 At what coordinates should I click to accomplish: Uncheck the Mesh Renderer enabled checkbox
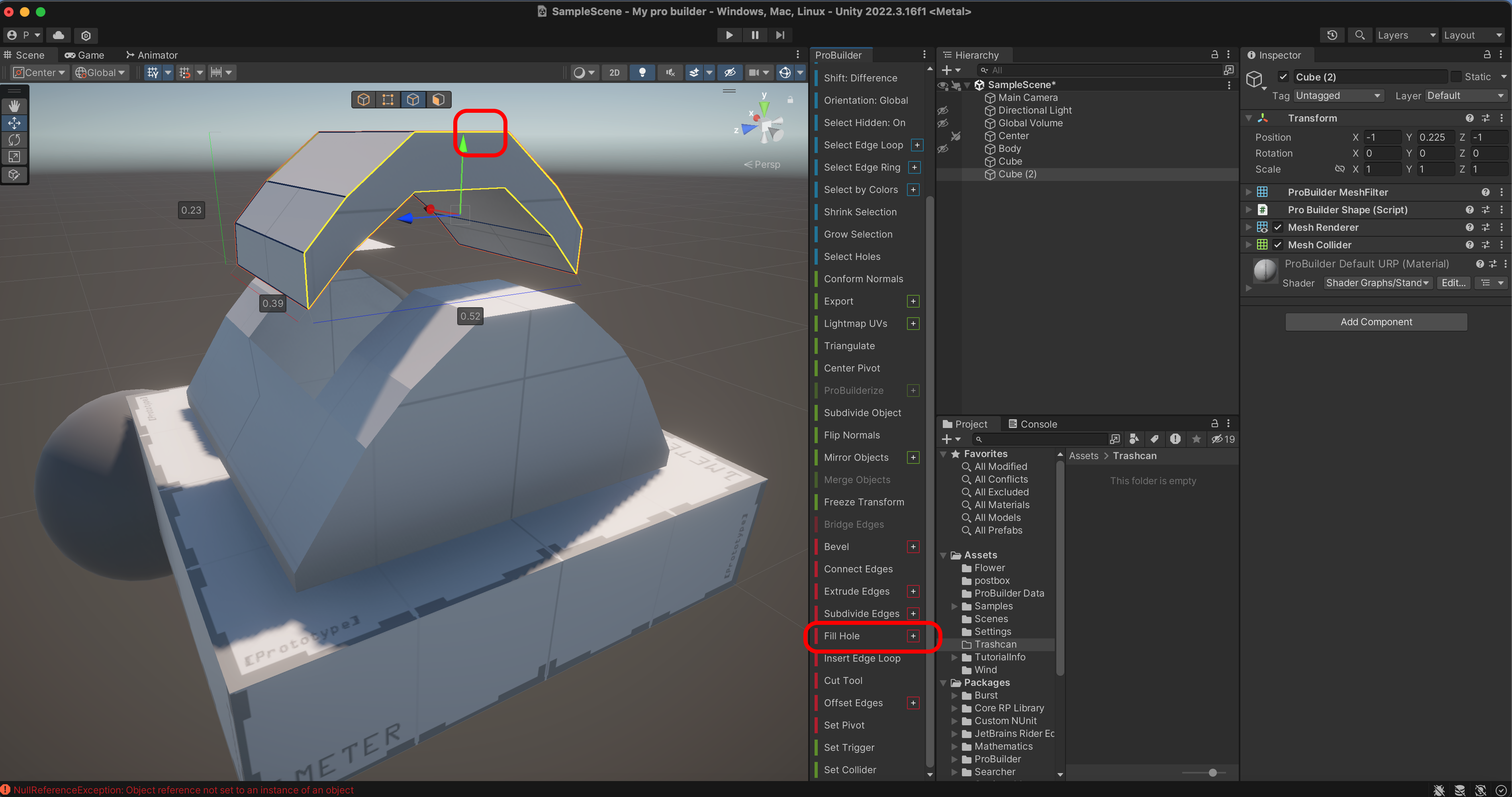(1278, 227)
